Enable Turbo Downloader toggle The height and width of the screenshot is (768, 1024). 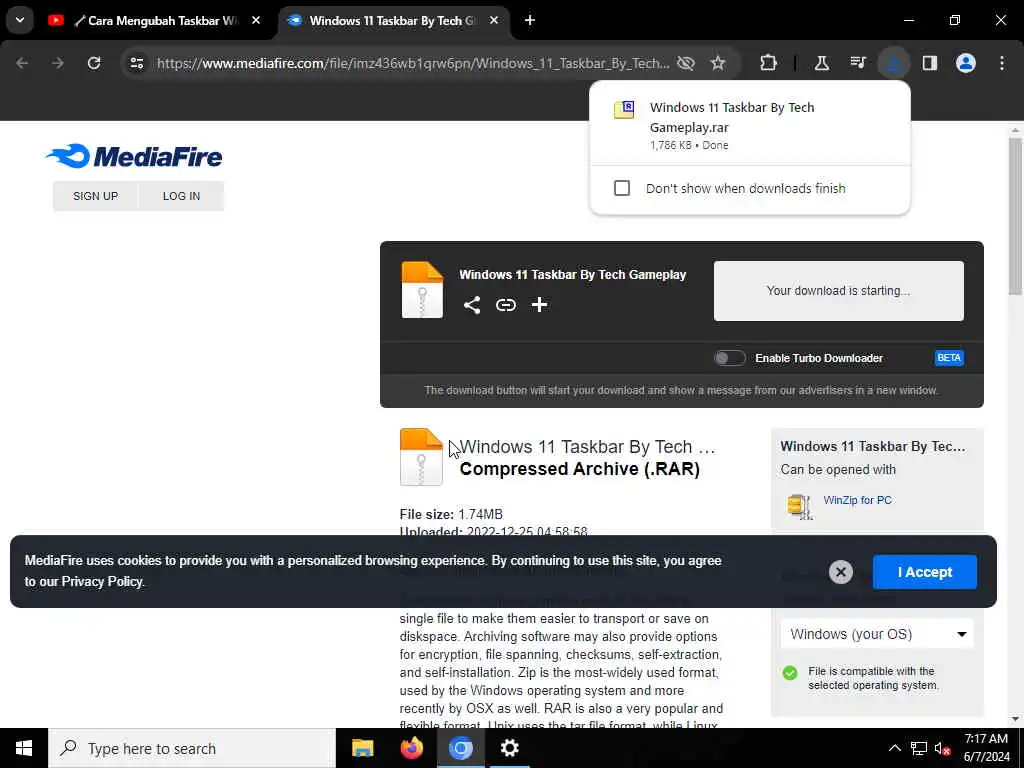(x=729, y=358)
